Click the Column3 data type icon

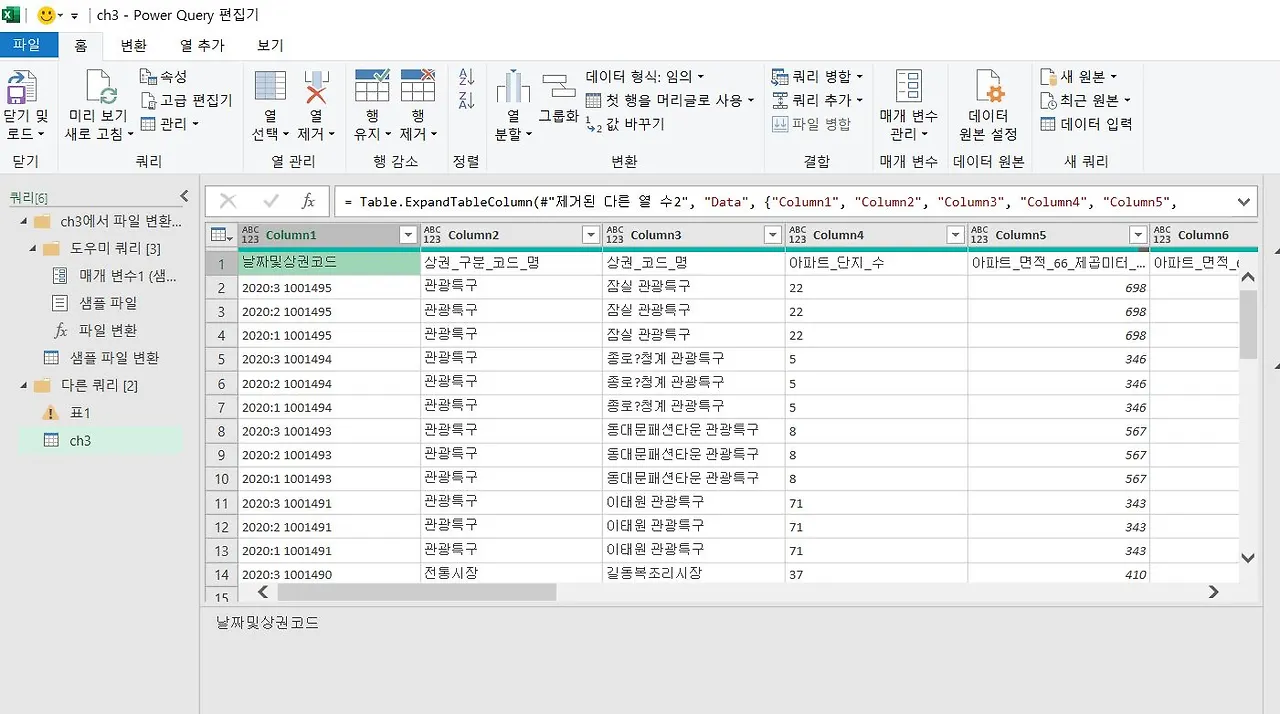[x=614, y=235]
